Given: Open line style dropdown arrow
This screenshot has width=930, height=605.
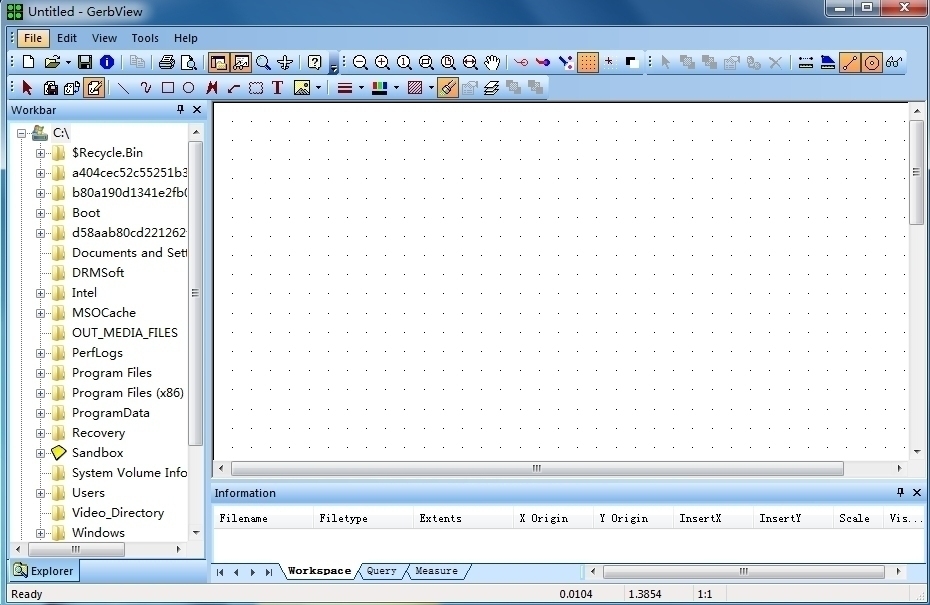Looking at the screenshot, I should pos(361,88).
